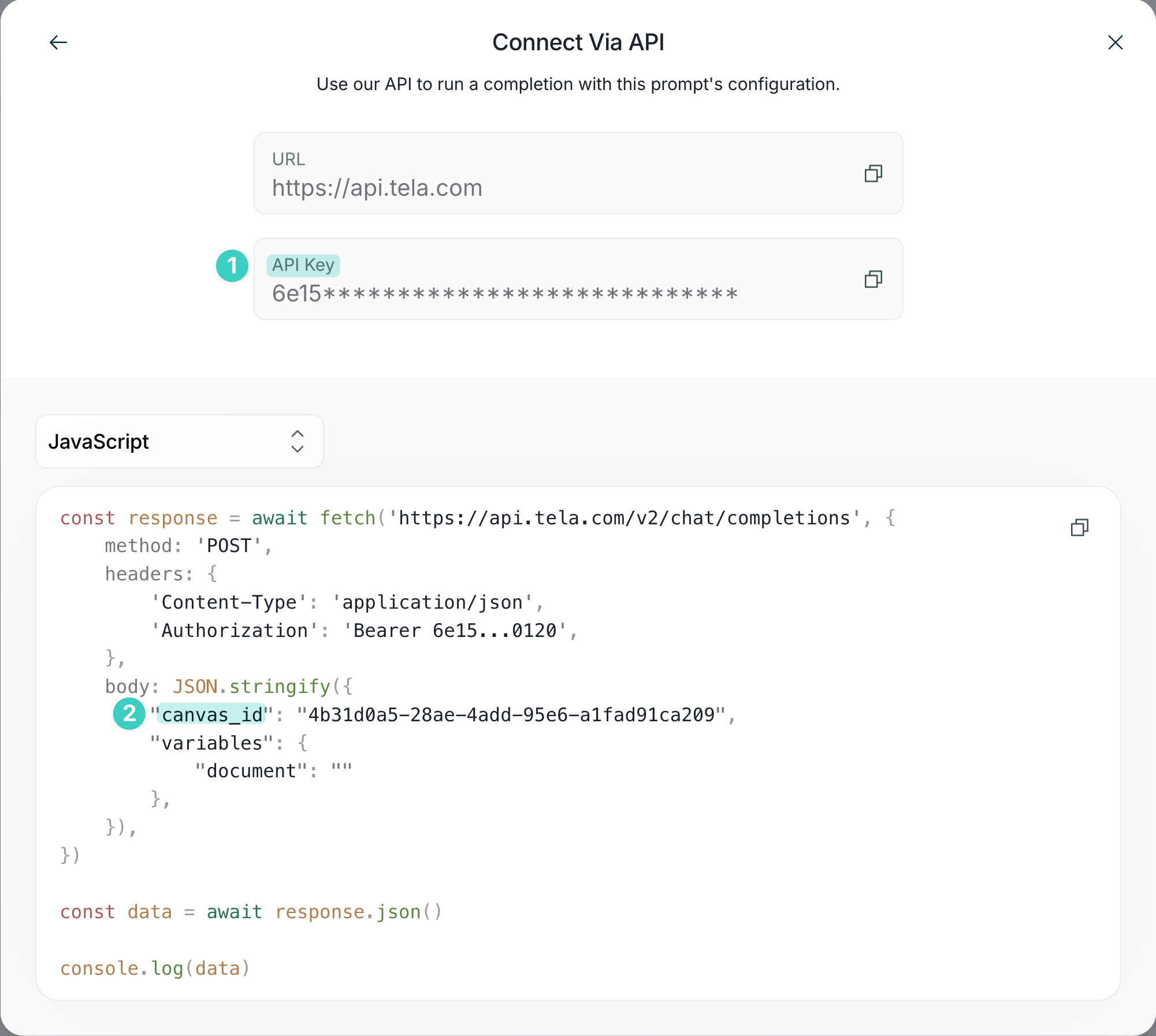Viewport: 1156px width, 1036px height.
Task: Click the Connect Via API heading
Action: point(578,43)
